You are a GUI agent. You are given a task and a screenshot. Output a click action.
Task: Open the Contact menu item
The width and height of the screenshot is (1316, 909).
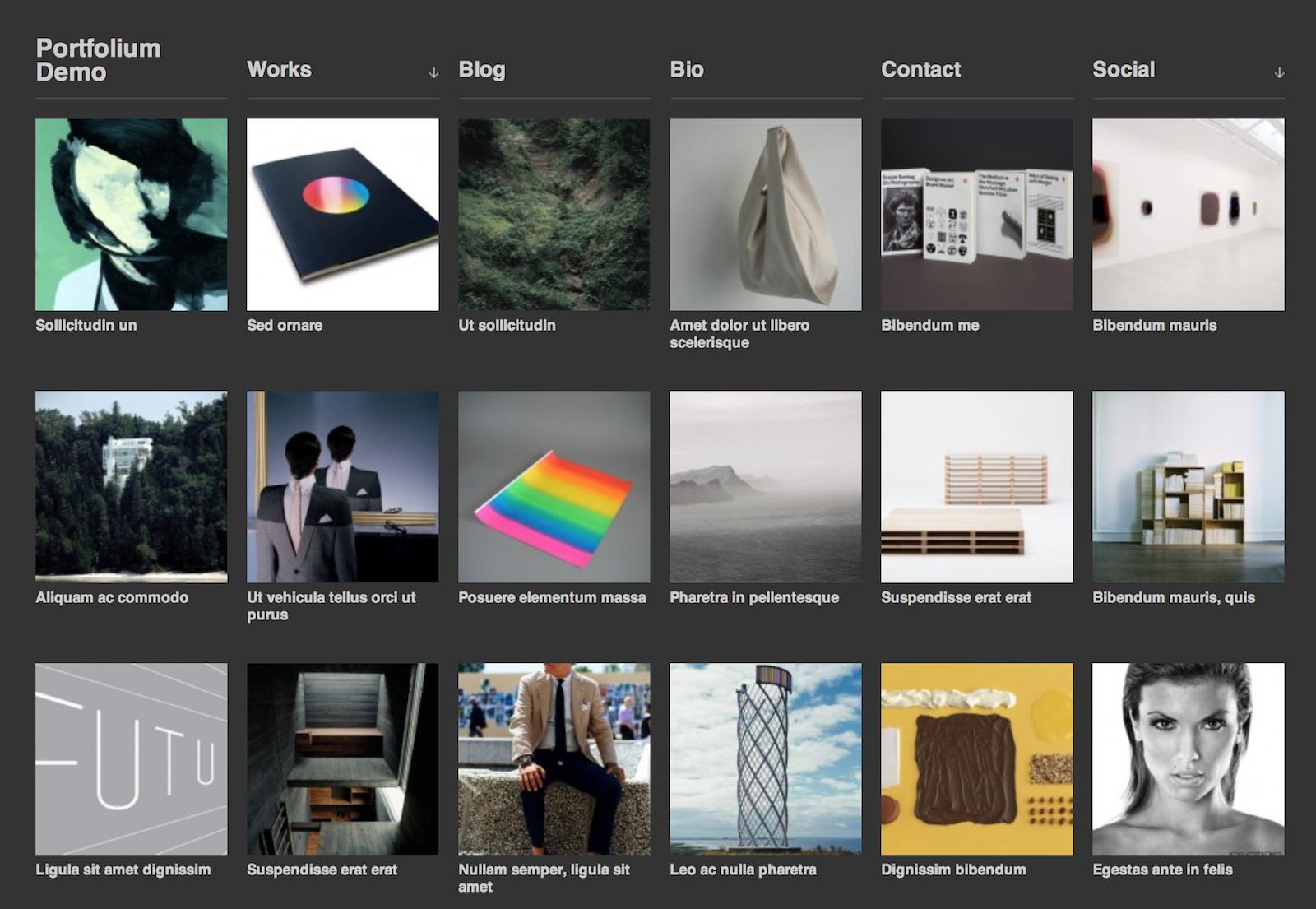pos(920,70)
